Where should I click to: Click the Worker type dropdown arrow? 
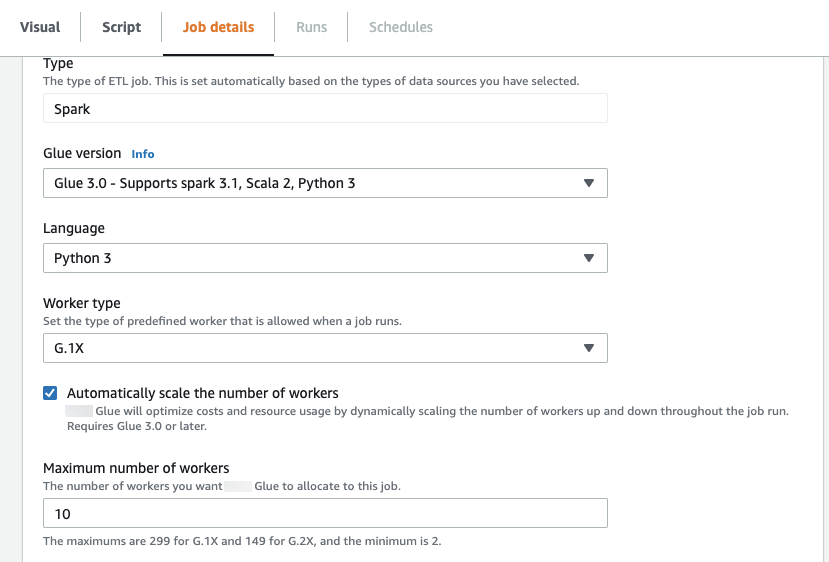pyautogui.click(x=588, y=348)
